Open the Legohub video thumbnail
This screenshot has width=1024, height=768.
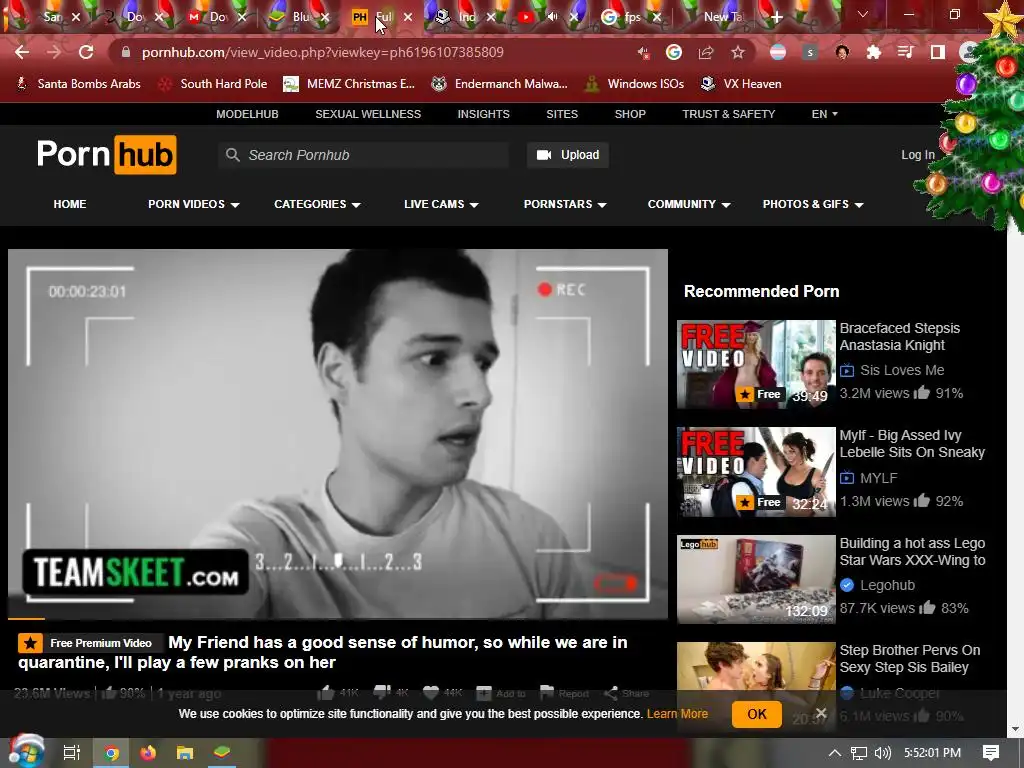(x=756, y=579)
